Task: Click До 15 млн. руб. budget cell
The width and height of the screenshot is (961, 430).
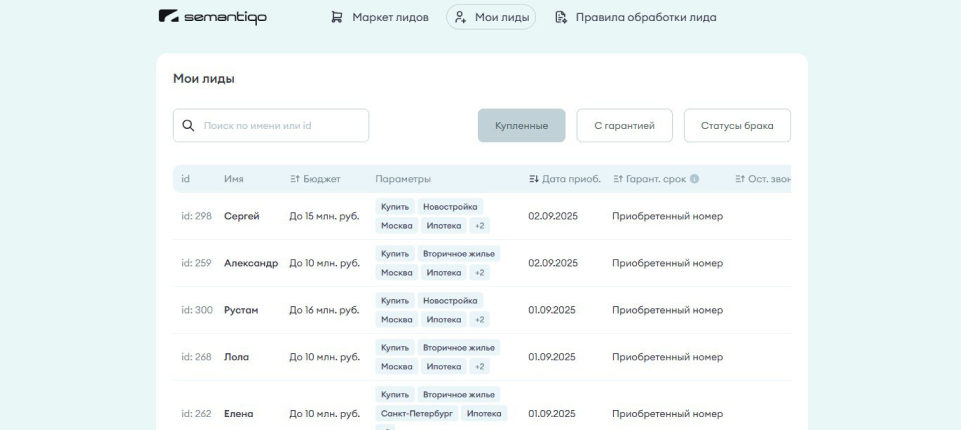Action: [x=324, y=216]
